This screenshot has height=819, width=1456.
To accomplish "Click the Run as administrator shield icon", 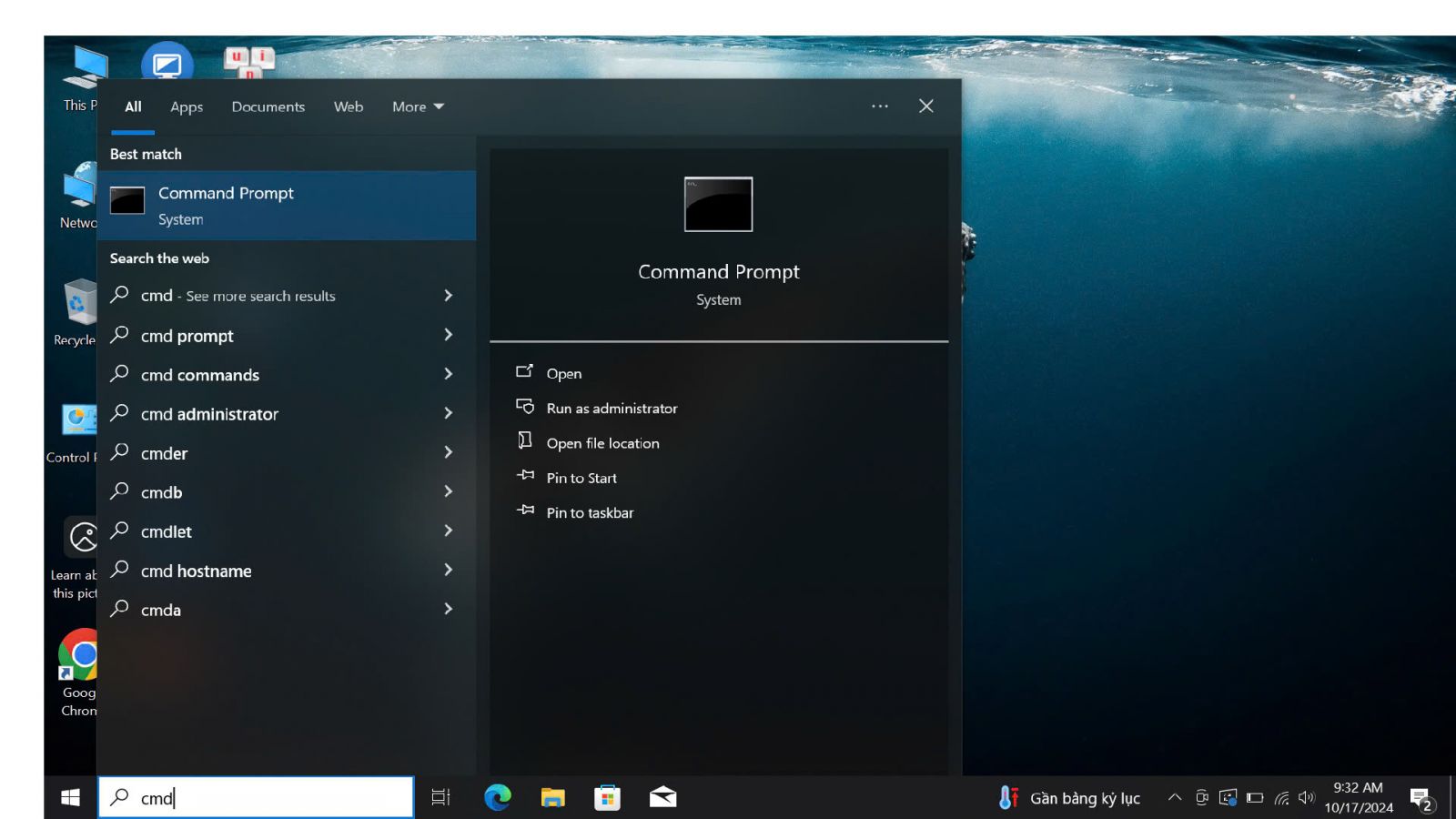I will (525, 406).
